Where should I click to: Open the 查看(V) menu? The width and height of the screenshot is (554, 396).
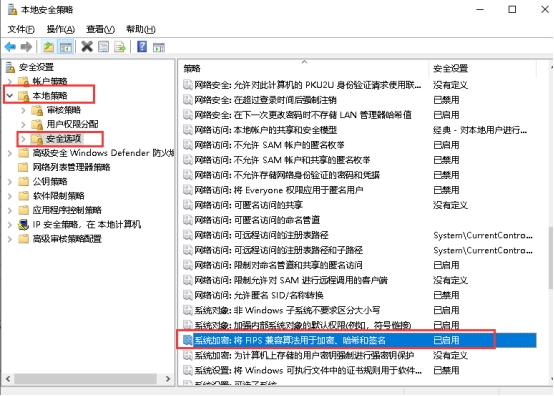[101, 29]
